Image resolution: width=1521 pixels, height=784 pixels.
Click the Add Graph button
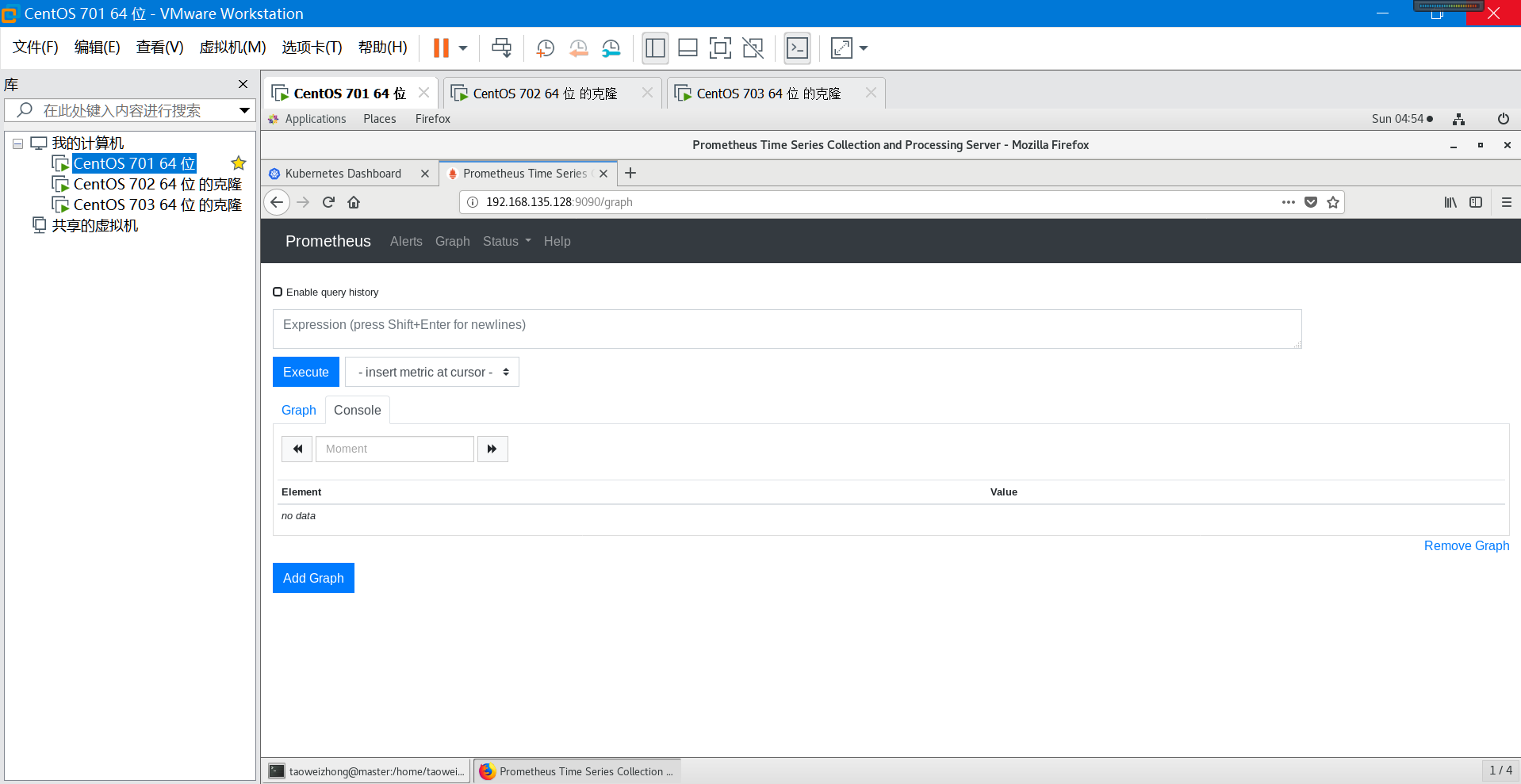(x=313, y=578)
